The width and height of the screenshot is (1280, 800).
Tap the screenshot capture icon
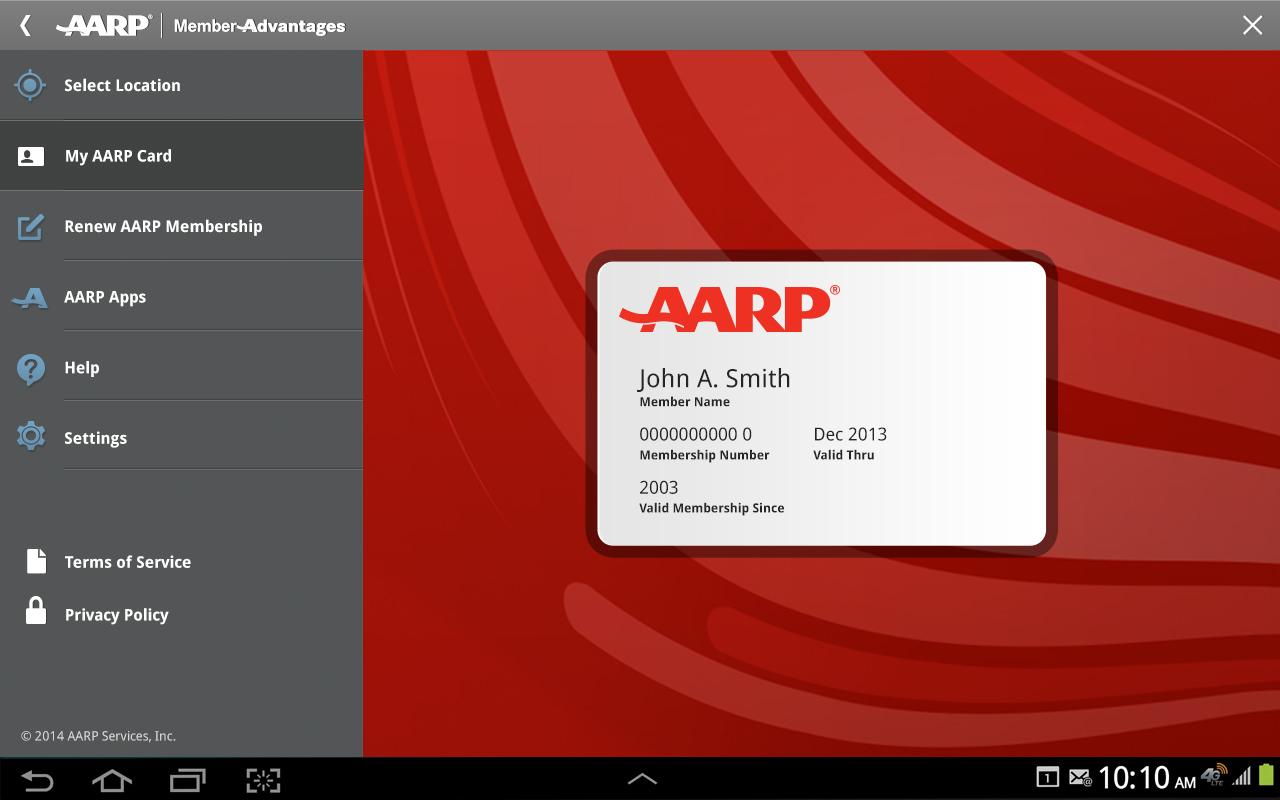pyautogui.click(x=263, y=780)
